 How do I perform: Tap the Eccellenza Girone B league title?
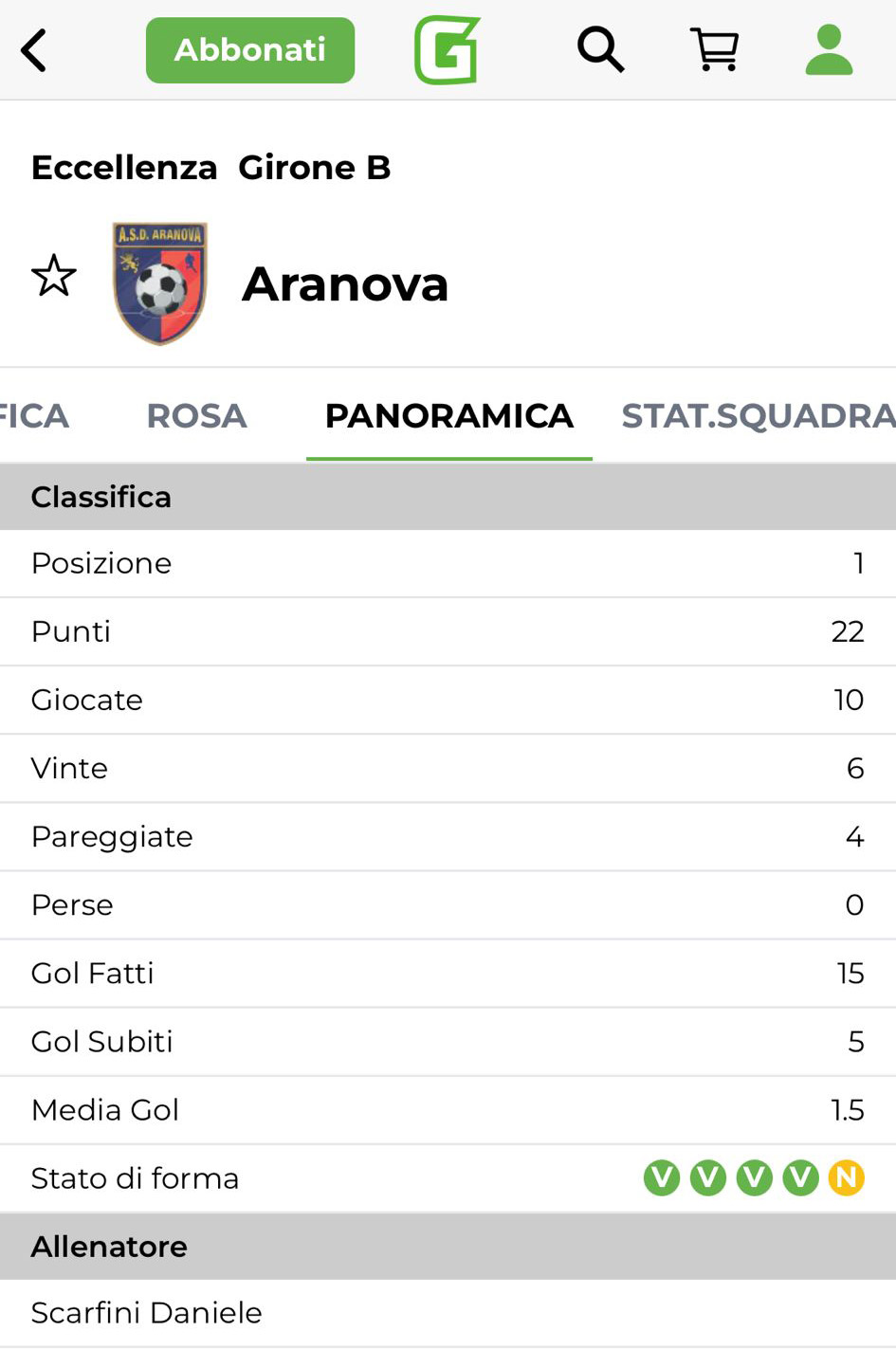coord(210,168)
